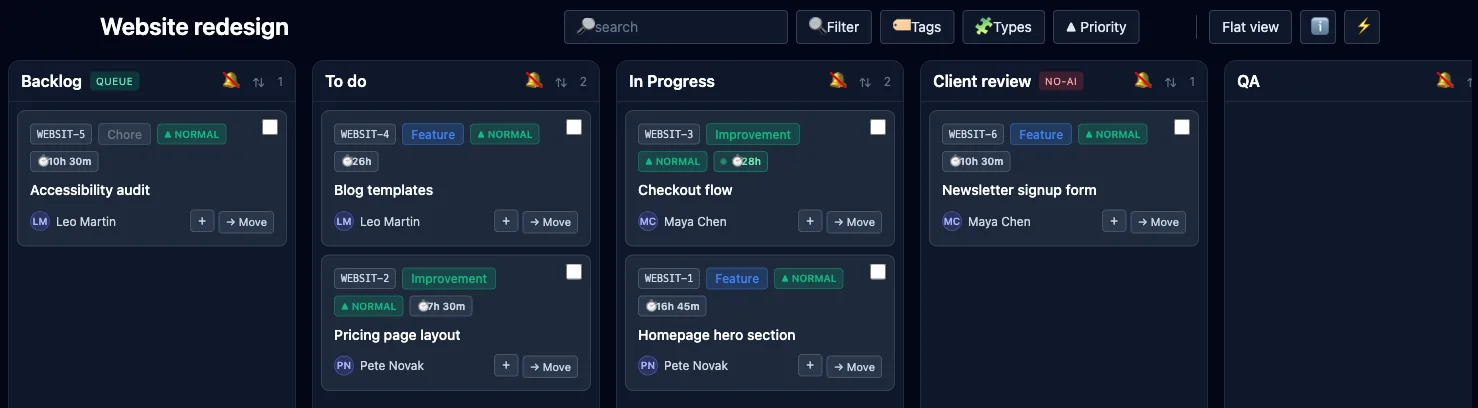Move the Newsletter signup form card
The image size is (1478, 408).
click(1158, 222)
